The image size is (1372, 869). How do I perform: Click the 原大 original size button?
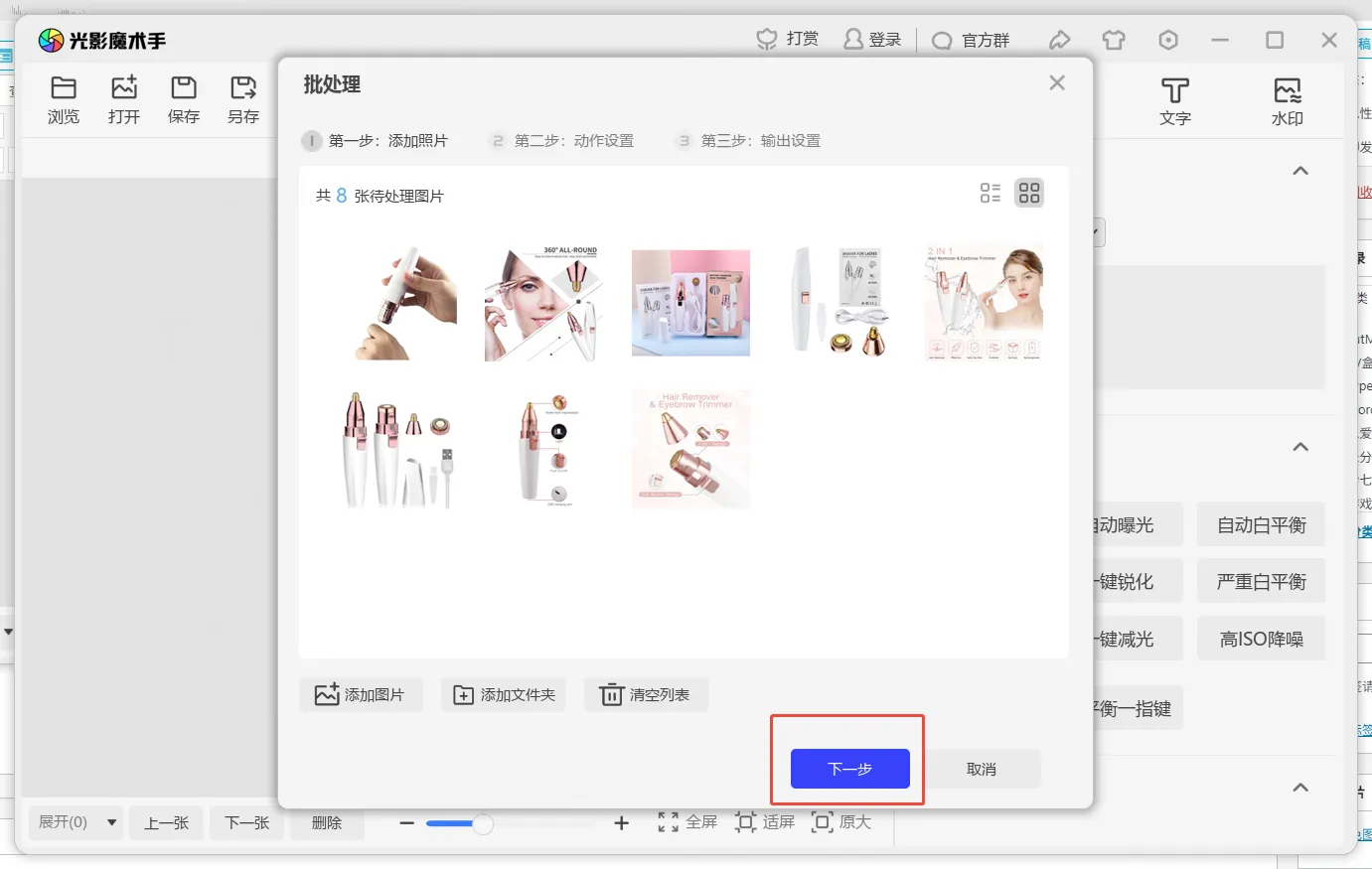[x=841, y=822]
